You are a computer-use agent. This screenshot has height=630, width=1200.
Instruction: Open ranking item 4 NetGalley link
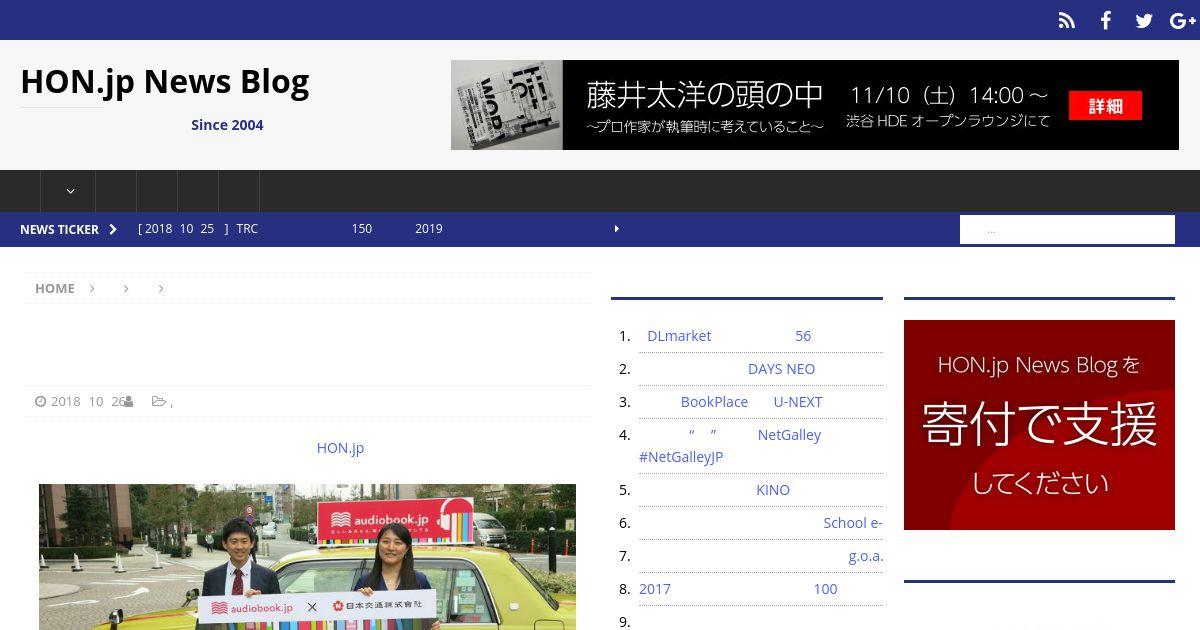pyautogui.click(x=730, y=445)
